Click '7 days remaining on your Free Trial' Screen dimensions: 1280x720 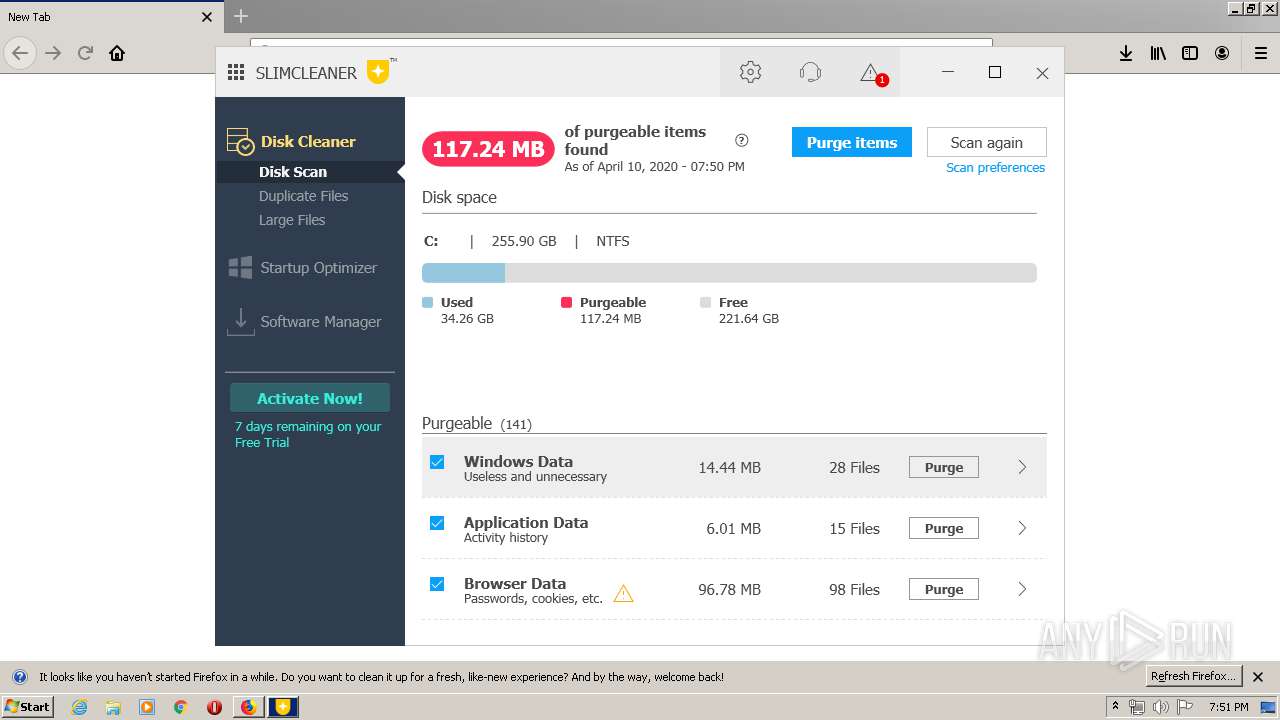308,434
